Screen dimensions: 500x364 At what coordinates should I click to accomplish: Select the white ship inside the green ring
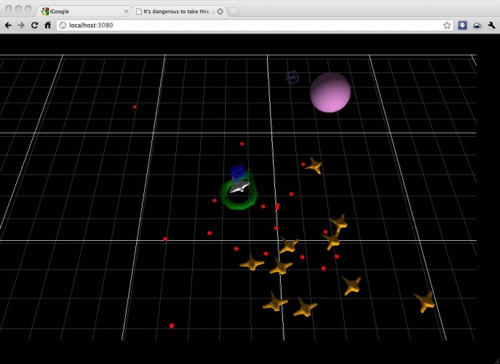coord(239,188)
